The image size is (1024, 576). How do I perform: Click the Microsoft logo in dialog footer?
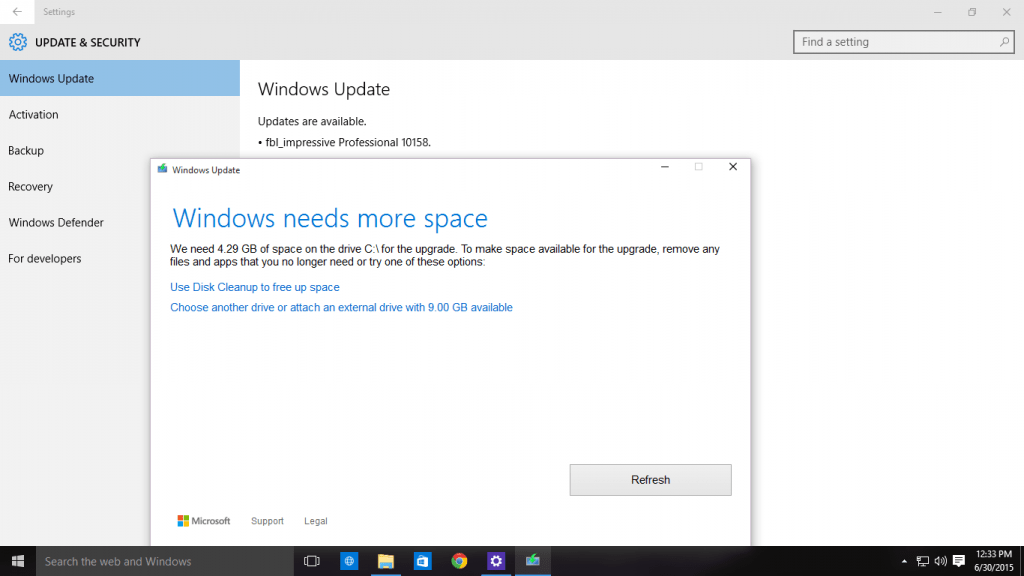(x=204, y=520)
